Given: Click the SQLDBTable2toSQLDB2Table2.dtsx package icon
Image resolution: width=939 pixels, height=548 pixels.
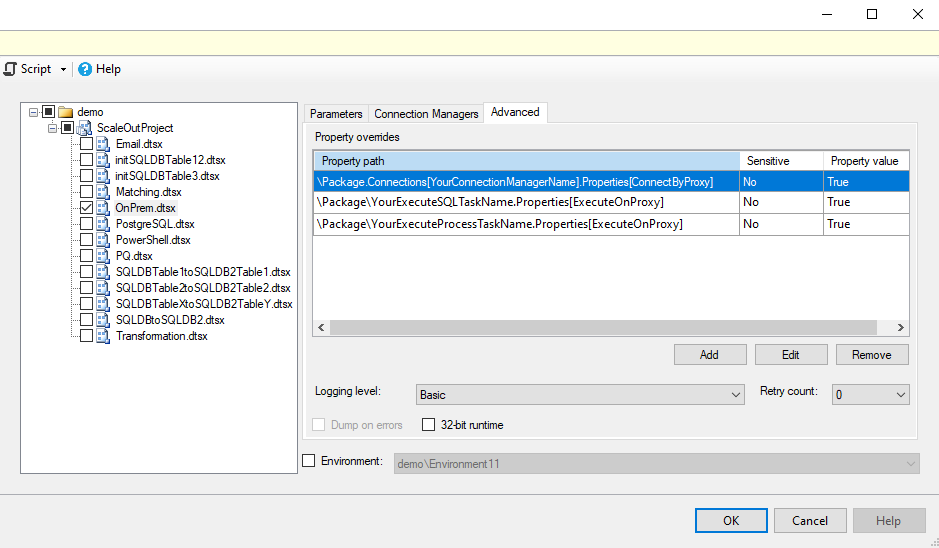Looking at the screenshot, I should tap(103, 288).
